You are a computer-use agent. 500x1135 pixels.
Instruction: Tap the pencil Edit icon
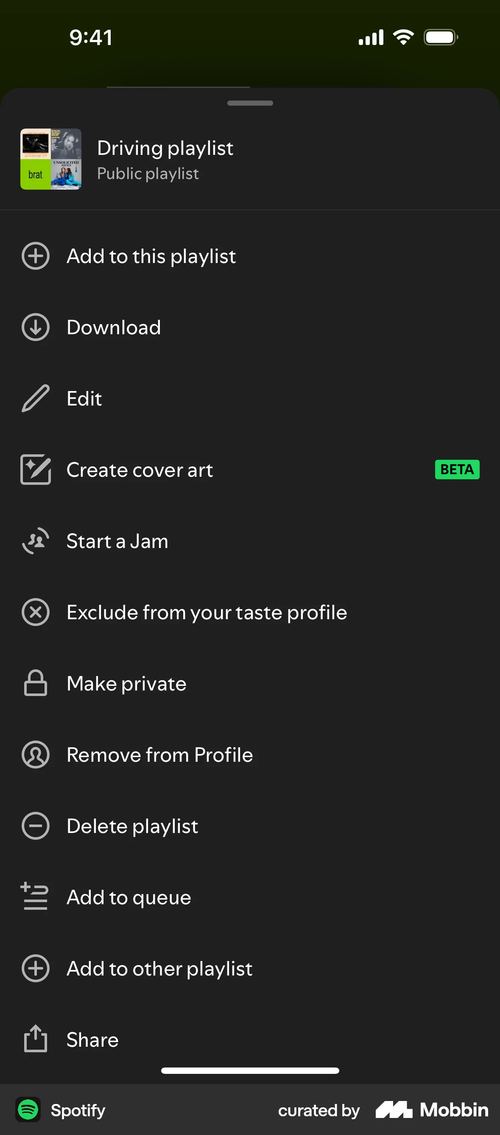tap(35, 399)
